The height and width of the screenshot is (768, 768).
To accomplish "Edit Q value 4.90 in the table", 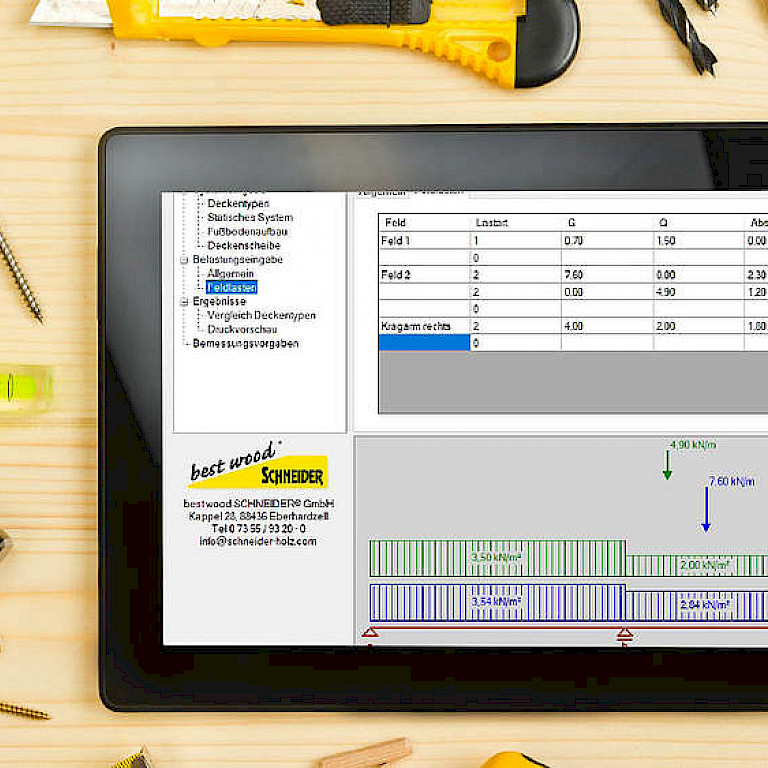I will pos(699,292).
